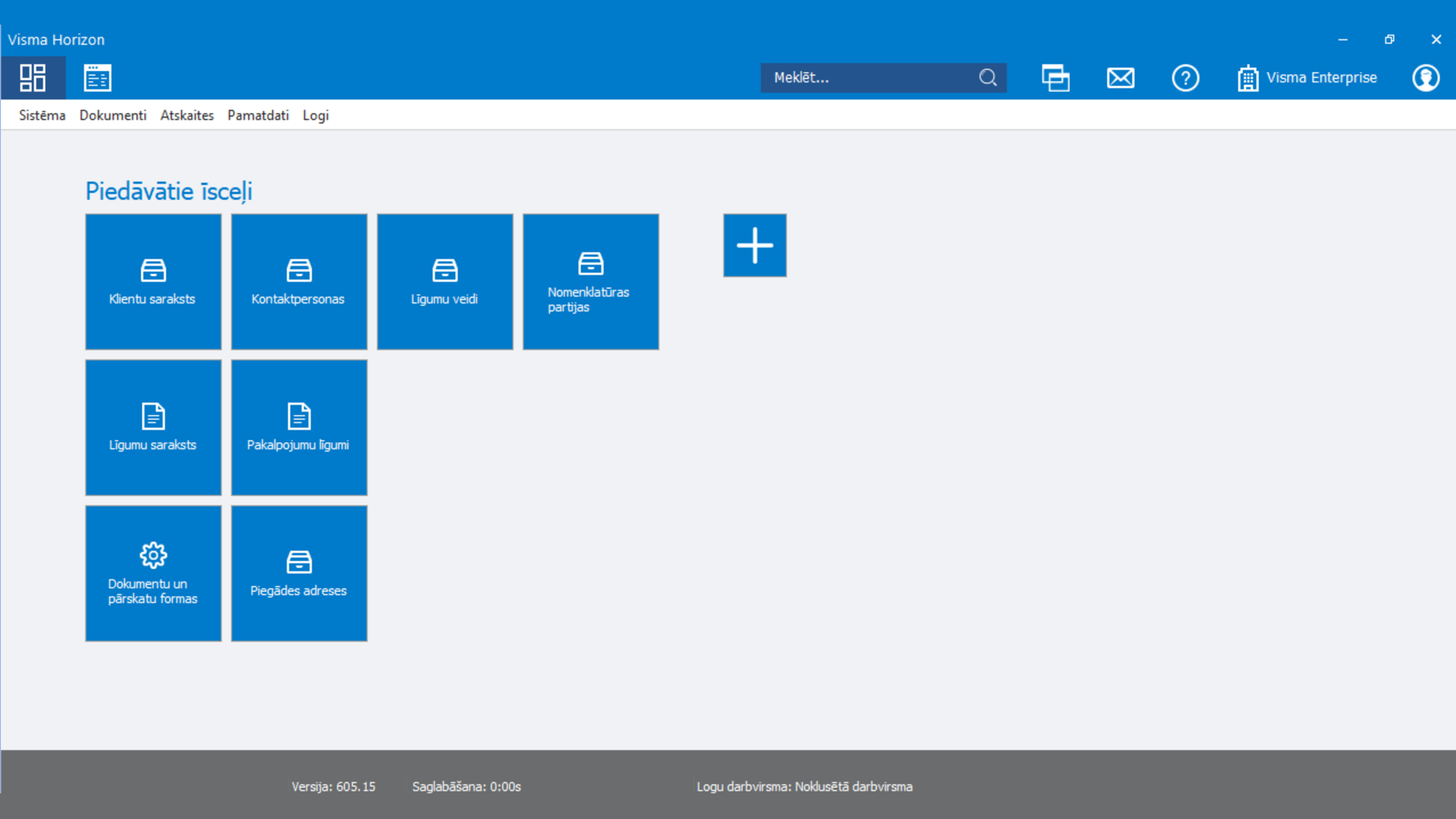
Task: Open the user profile icon
Action: pyautogui.click(x=1426, y=77)
